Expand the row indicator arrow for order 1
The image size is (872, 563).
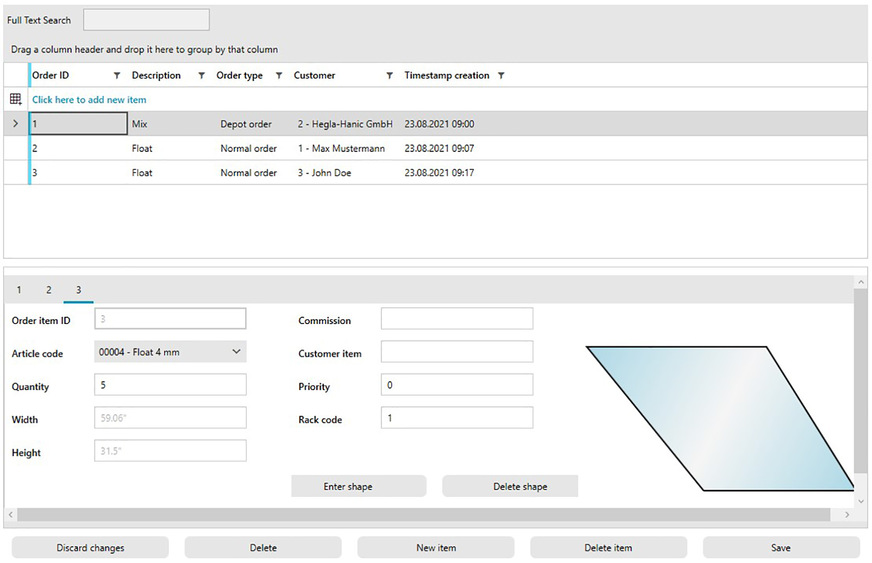pos(15,124)
